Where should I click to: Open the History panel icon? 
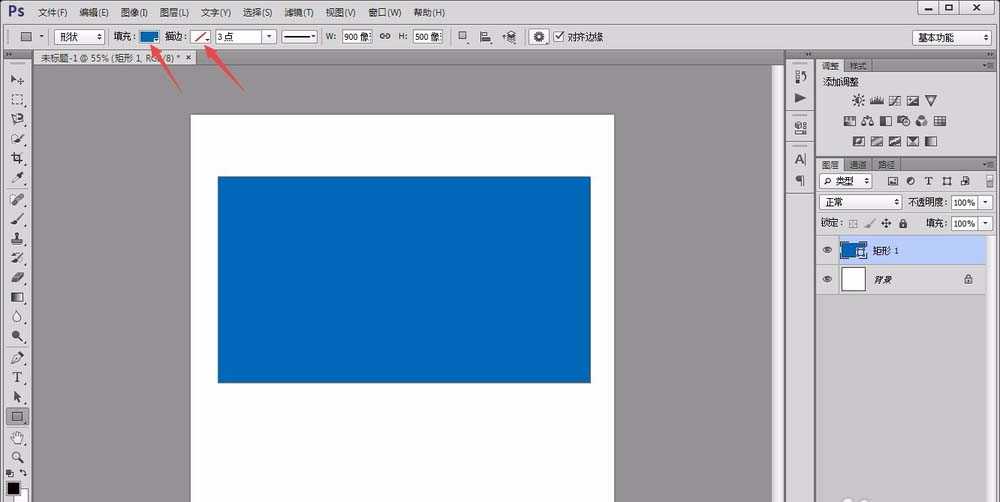[x=800, y=78]
